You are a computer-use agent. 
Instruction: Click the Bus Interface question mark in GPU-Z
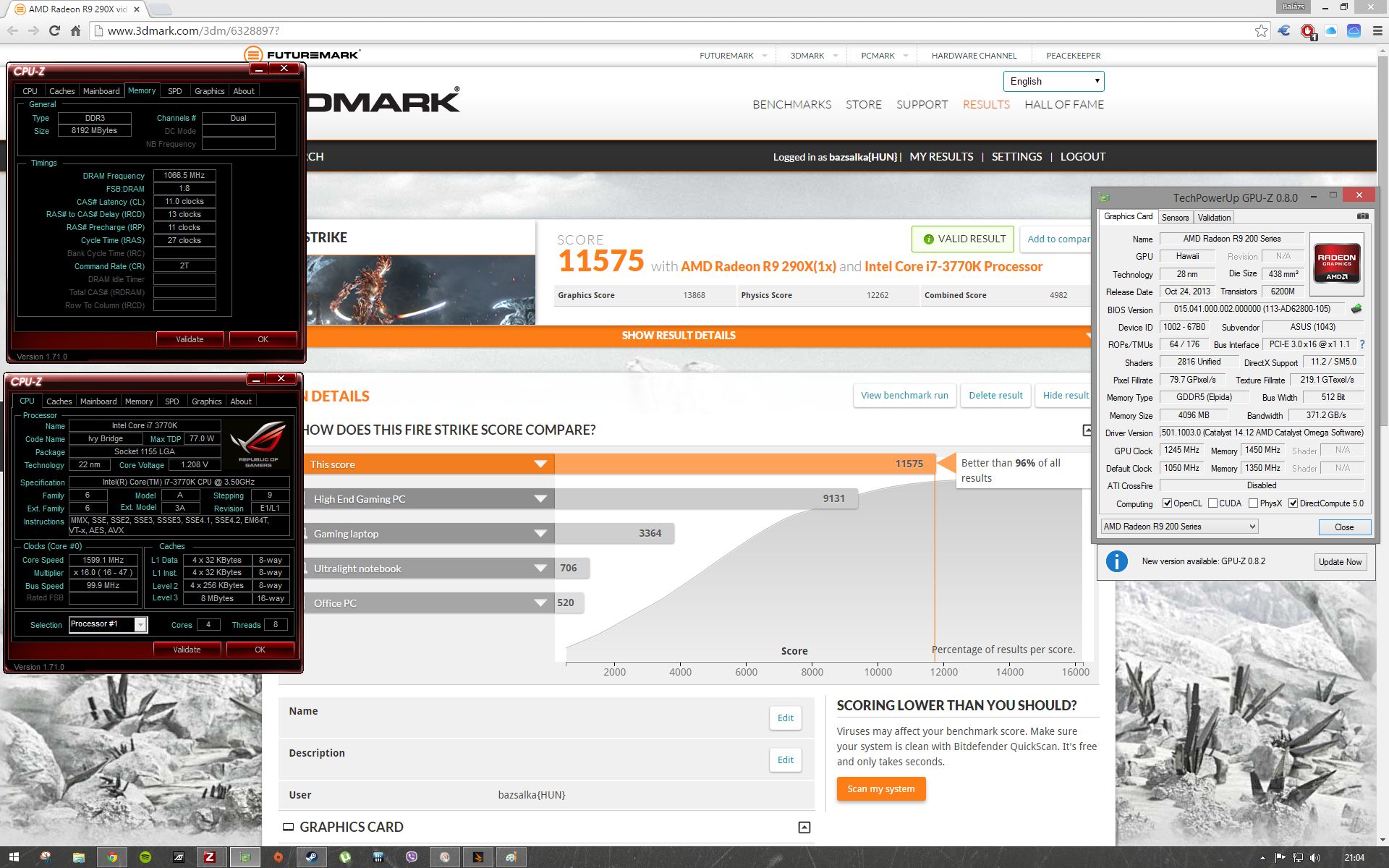(x=1362, y=344)
